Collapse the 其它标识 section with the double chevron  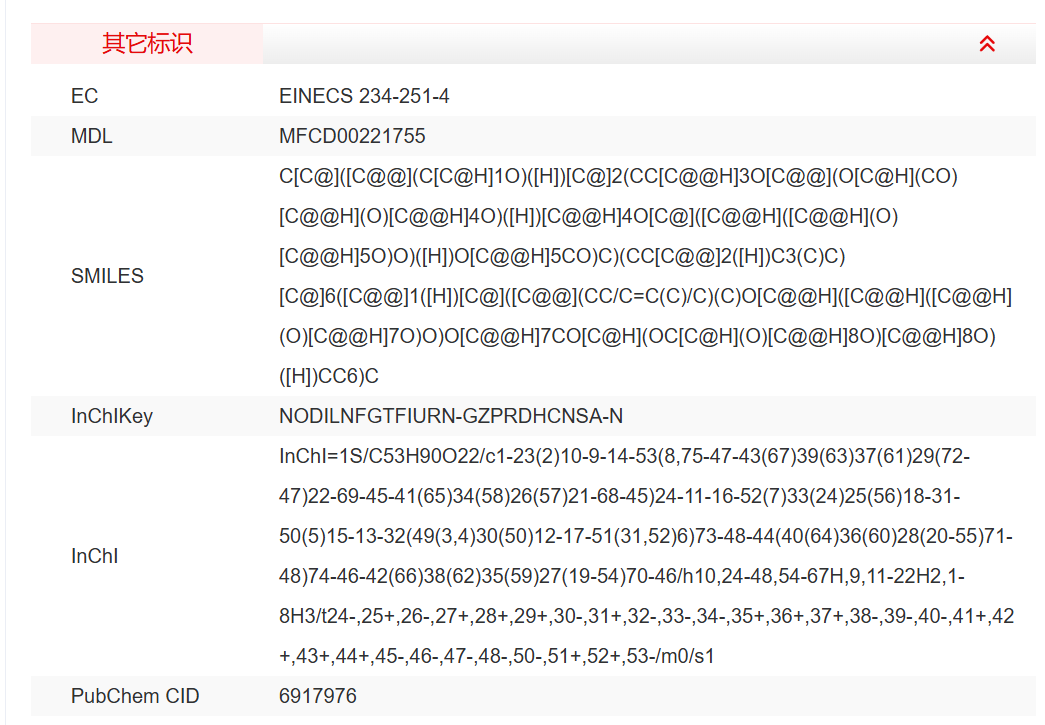click(x=987, y=44)
